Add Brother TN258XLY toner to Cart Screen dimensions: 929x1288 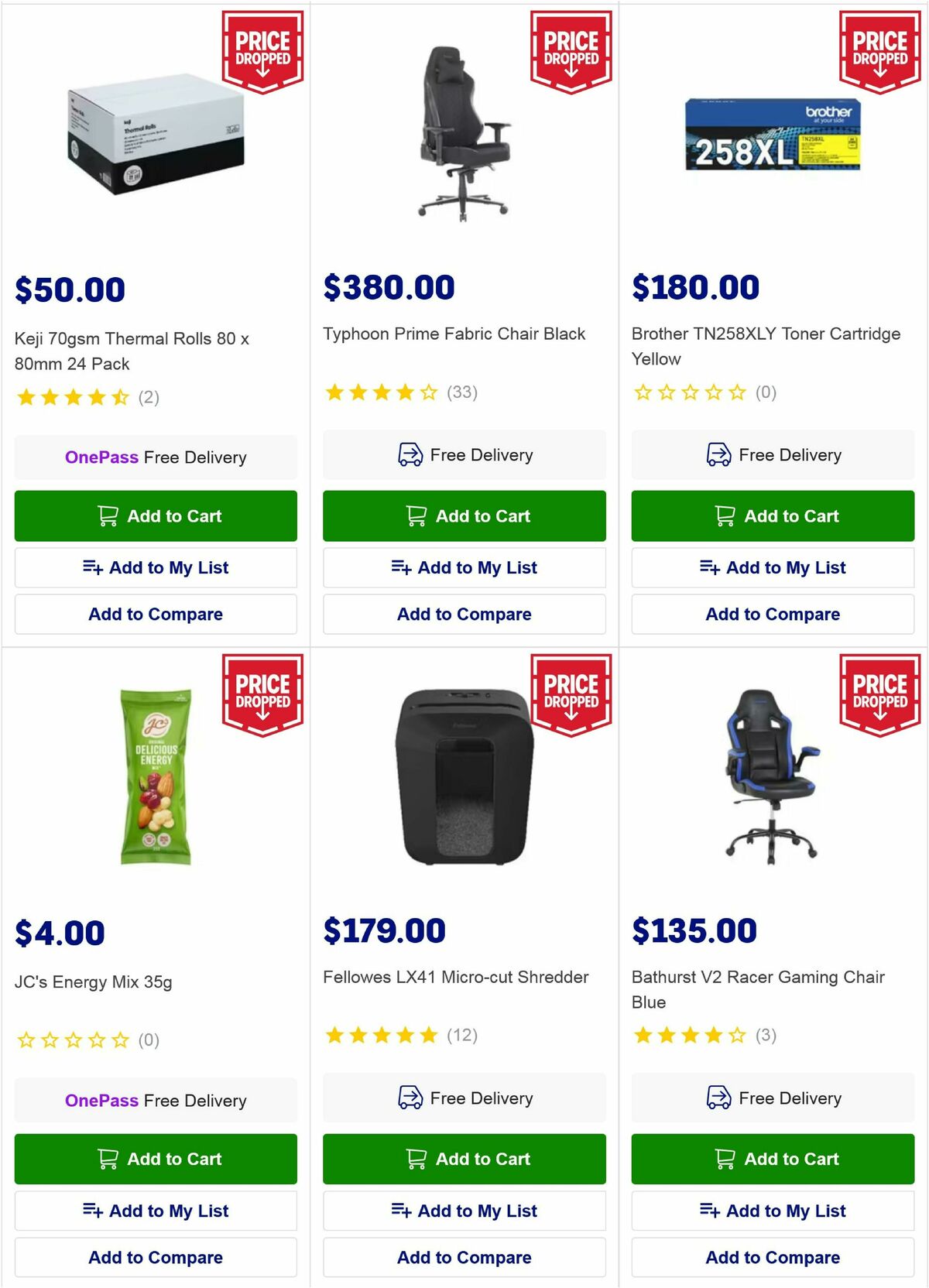coord(772,516)
